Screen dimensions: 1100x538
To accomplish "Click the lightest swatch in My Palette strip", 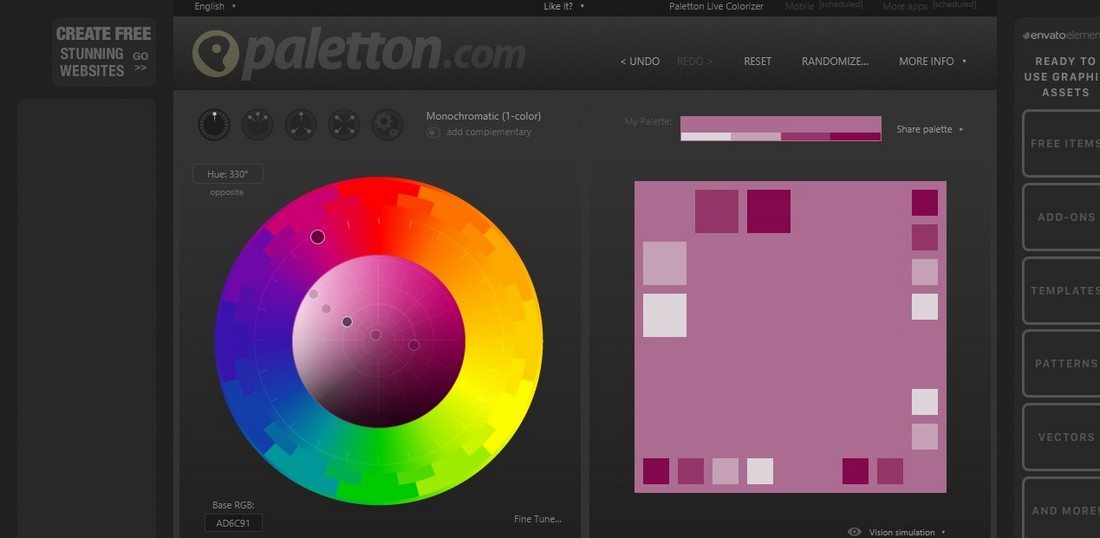I will pos(706,137).
